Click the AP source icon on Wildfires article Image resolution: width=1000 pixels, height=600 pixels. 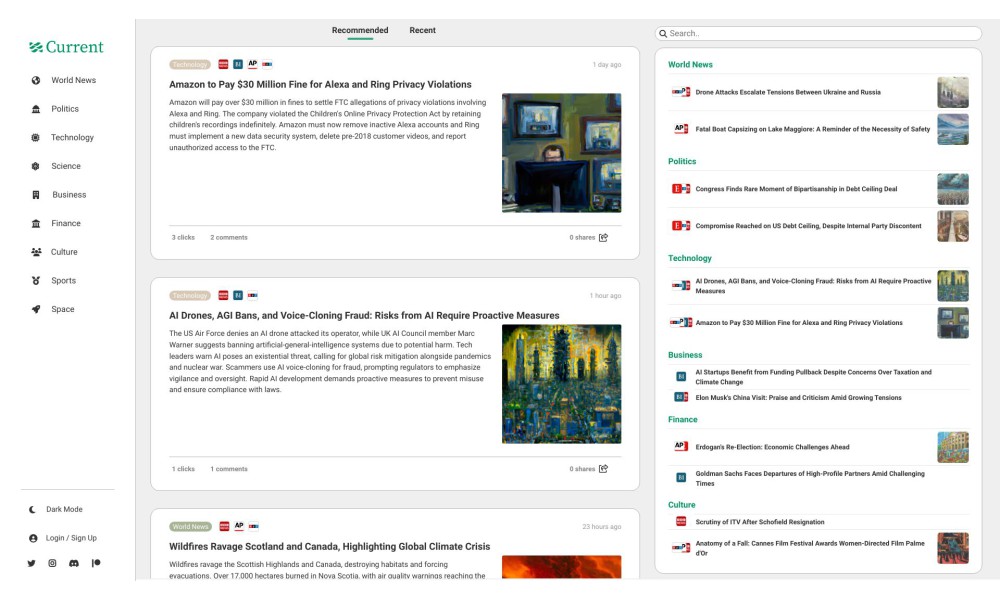[x=239, y=526]
